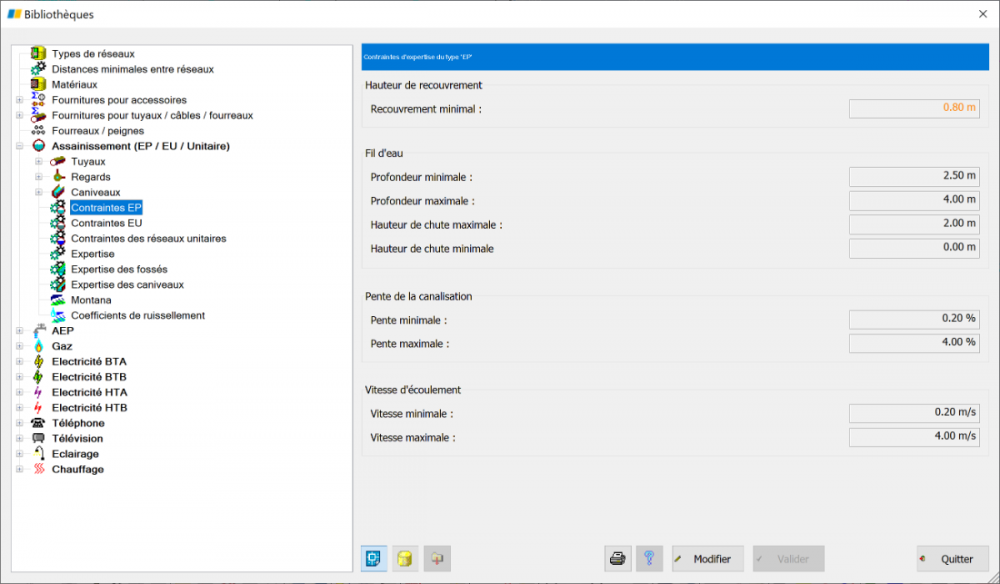1000x584 pixels.
Task: Click the Recouvrement minimal value field
Action: pos(914,108)
